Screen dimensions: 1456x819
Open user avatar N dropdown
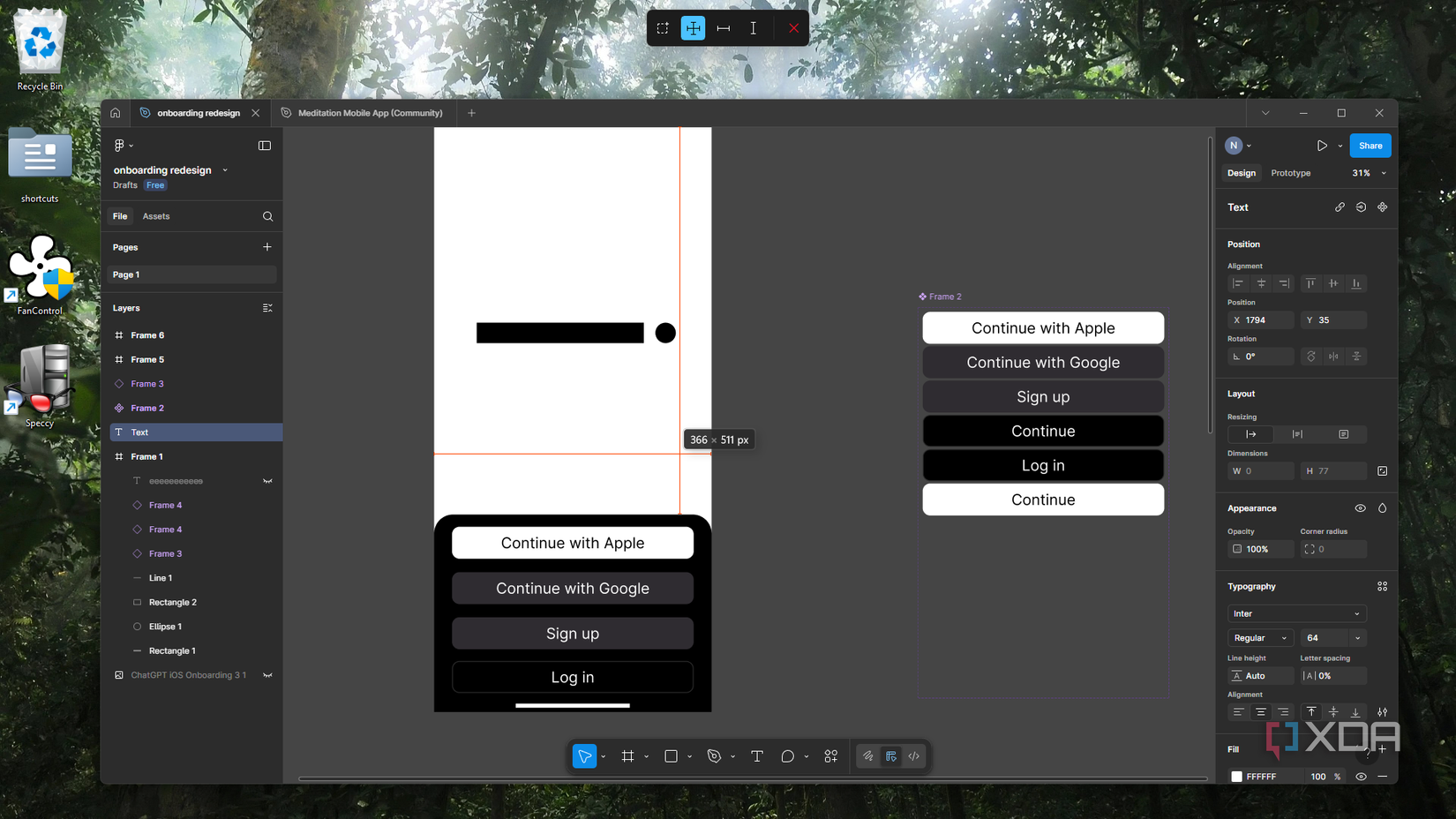1239,146
